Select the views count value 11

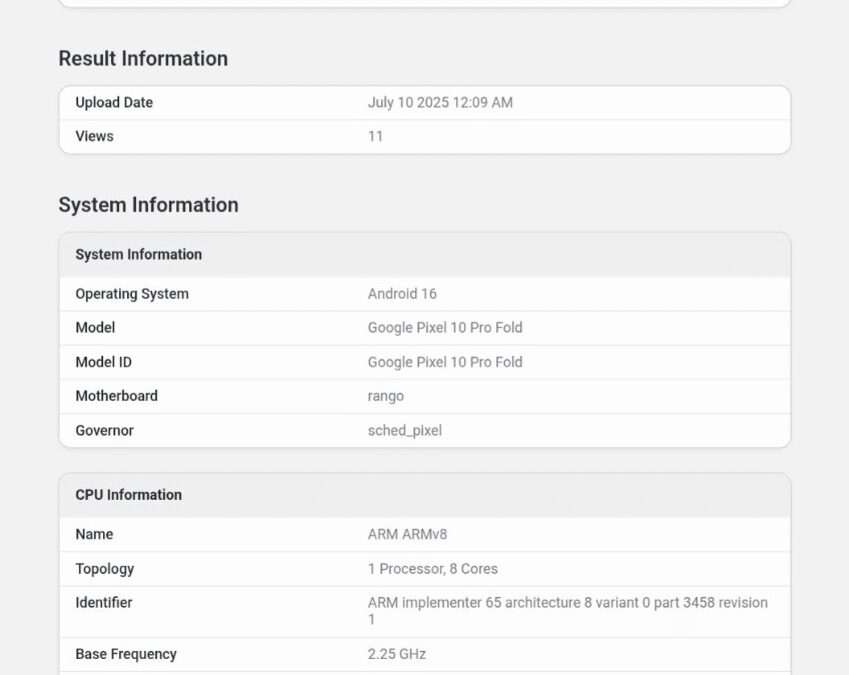[x=375, y=137]
